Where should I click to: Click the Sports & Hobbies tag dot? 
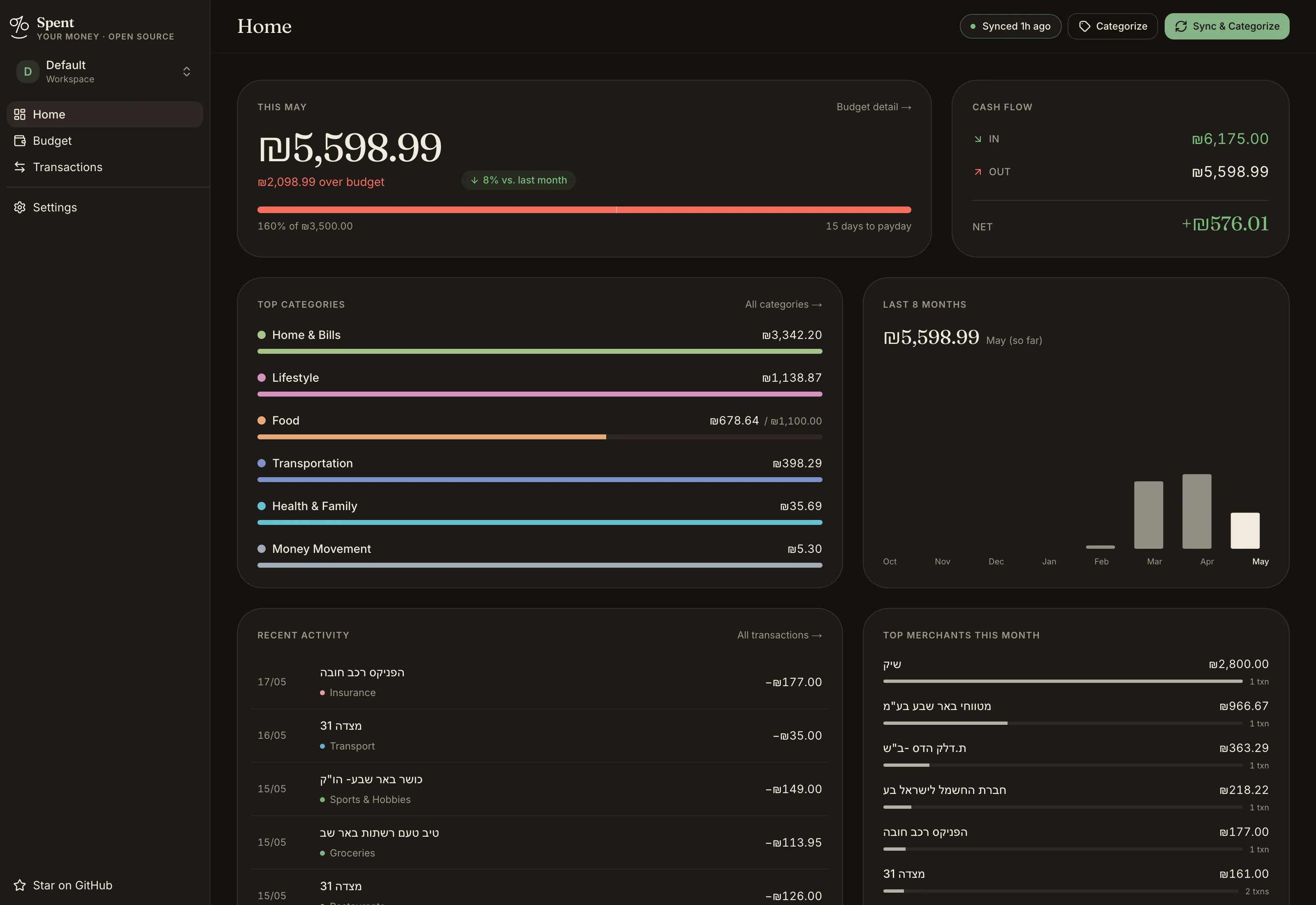[x=322, y=800]
